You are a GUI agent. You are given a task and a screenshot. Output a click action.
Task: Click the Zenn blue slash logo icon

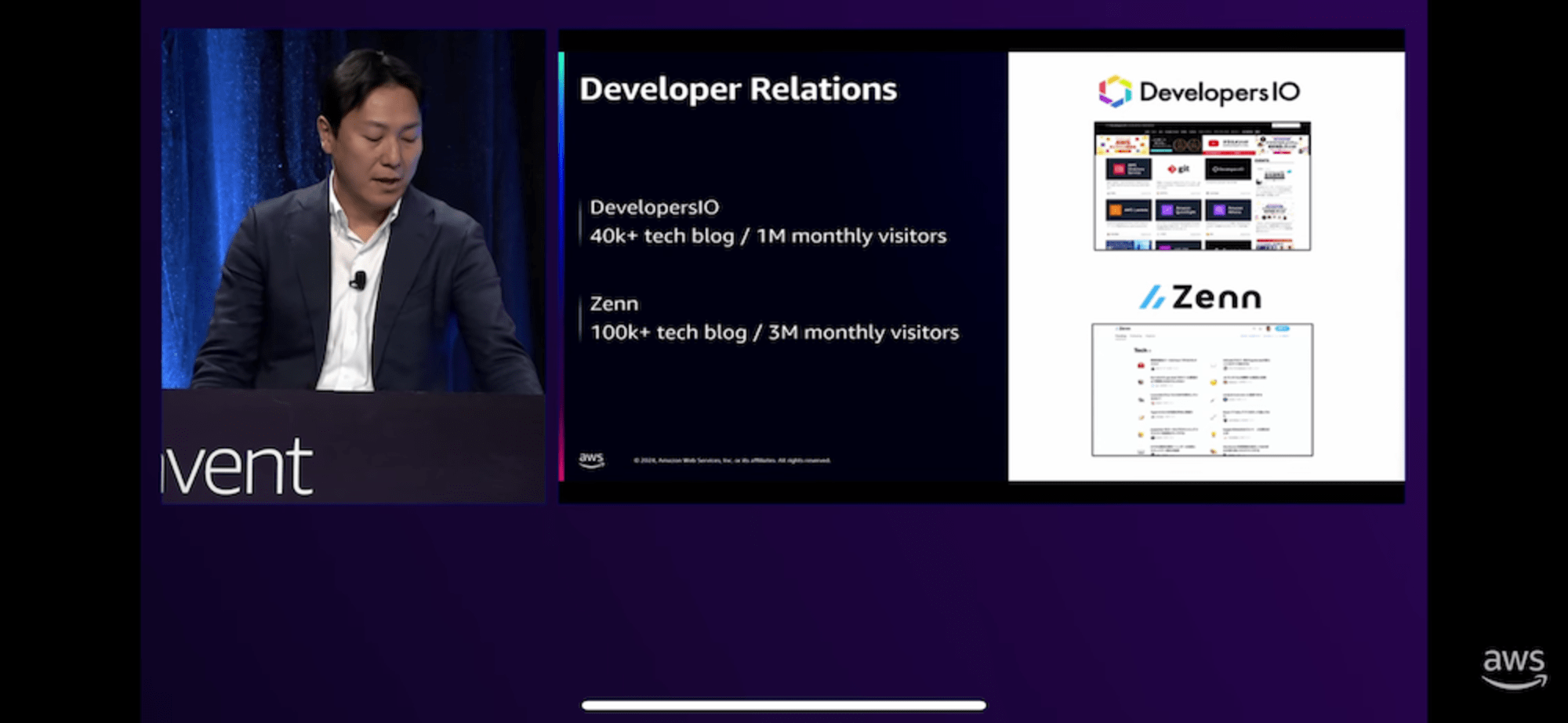(1152, 297)
